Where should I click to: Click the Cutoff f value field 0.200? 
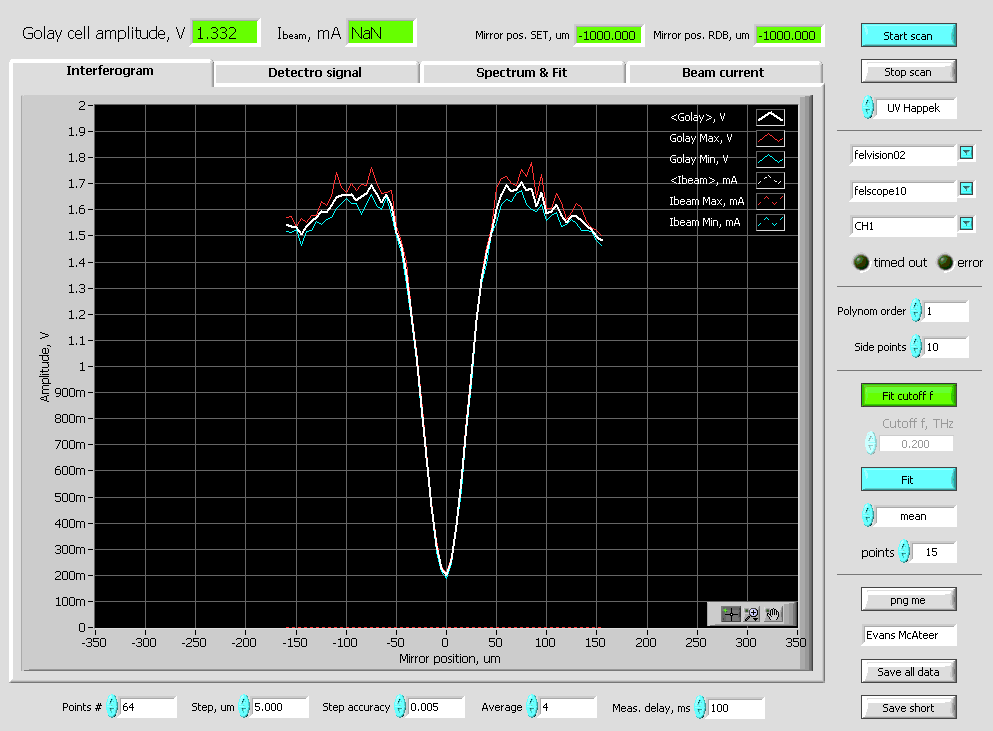(916, 444)
